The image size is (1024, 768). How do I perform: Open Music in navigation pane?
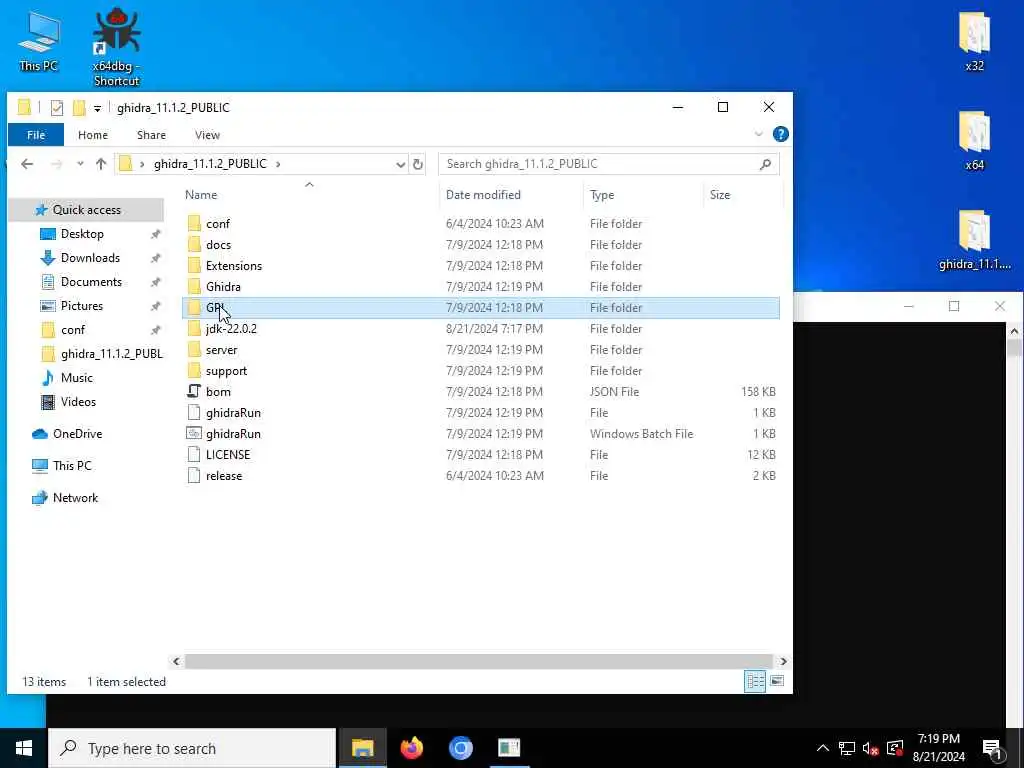76,377
